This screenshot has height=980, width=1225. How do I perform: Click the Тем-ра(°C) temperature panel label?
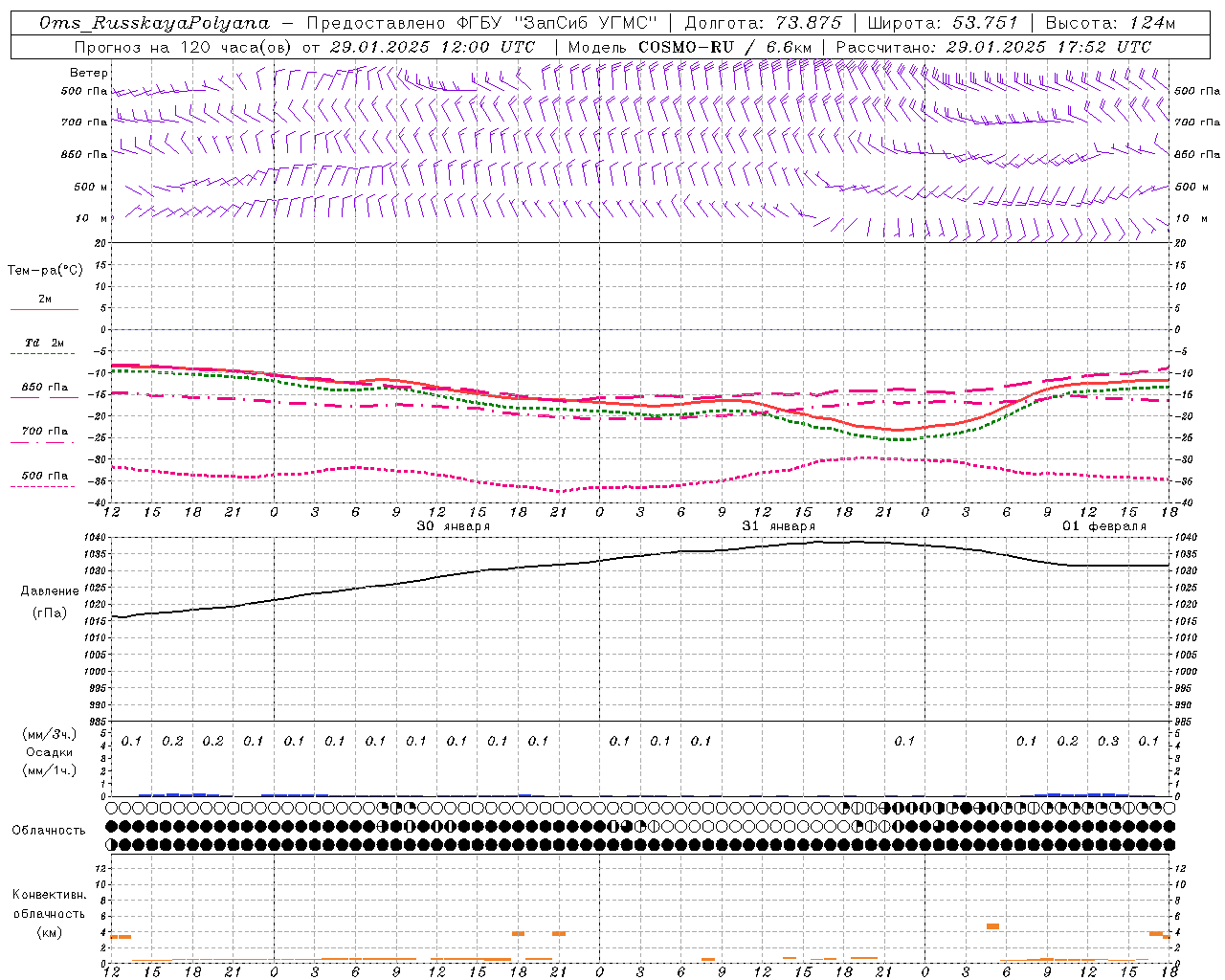(45, 271)
